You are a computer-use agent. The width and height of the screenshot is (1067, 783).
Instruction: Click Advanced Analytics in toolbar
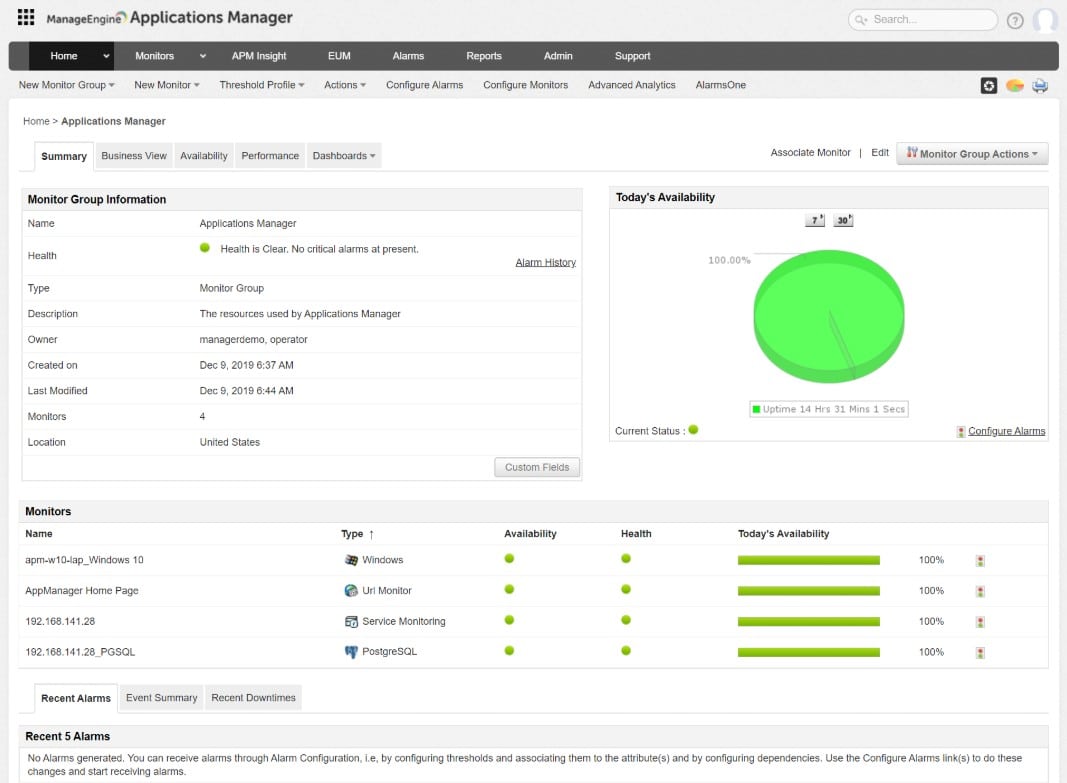pos(631,85)
